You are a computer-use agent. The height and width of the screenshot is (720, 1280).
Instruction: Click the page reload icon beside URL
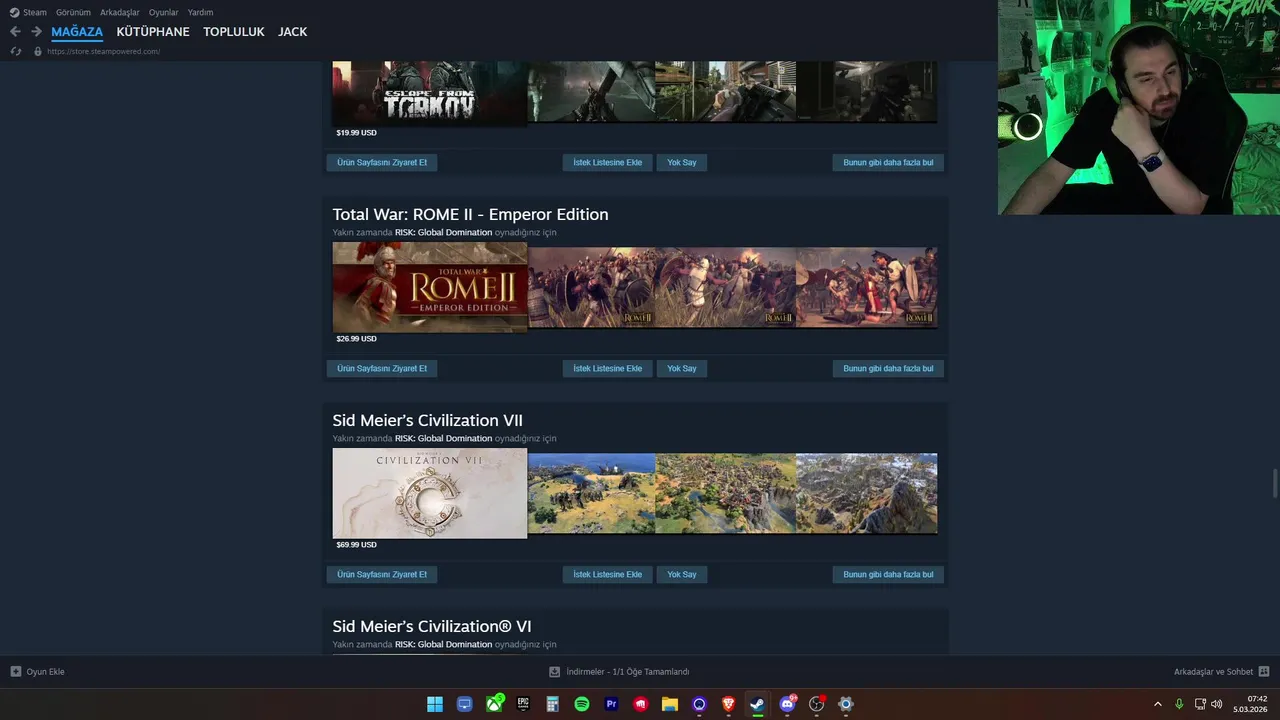(15, 51)
